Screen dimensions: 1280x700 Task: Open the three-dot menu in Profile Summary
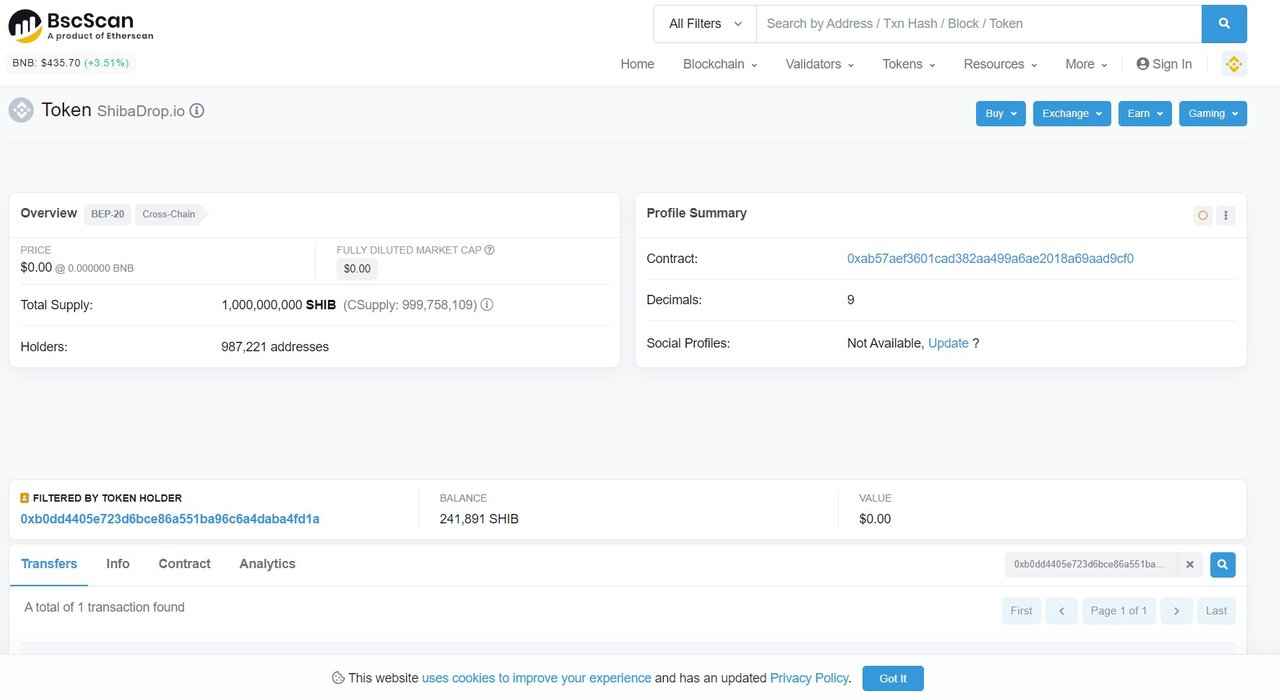coord(1227,215)
